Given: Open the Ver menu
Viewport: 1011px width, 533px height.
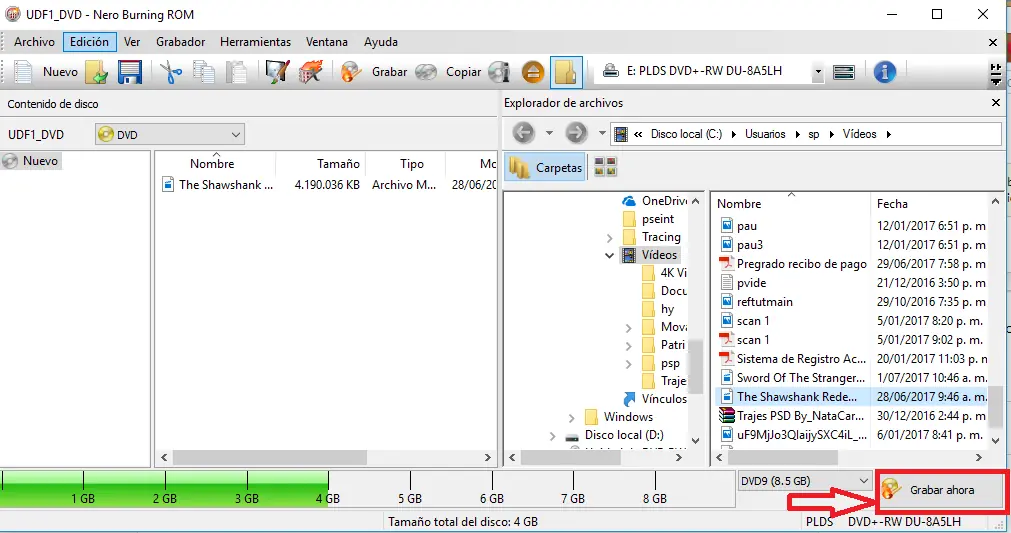Looking at the screenshot, I should click(132, 42).
